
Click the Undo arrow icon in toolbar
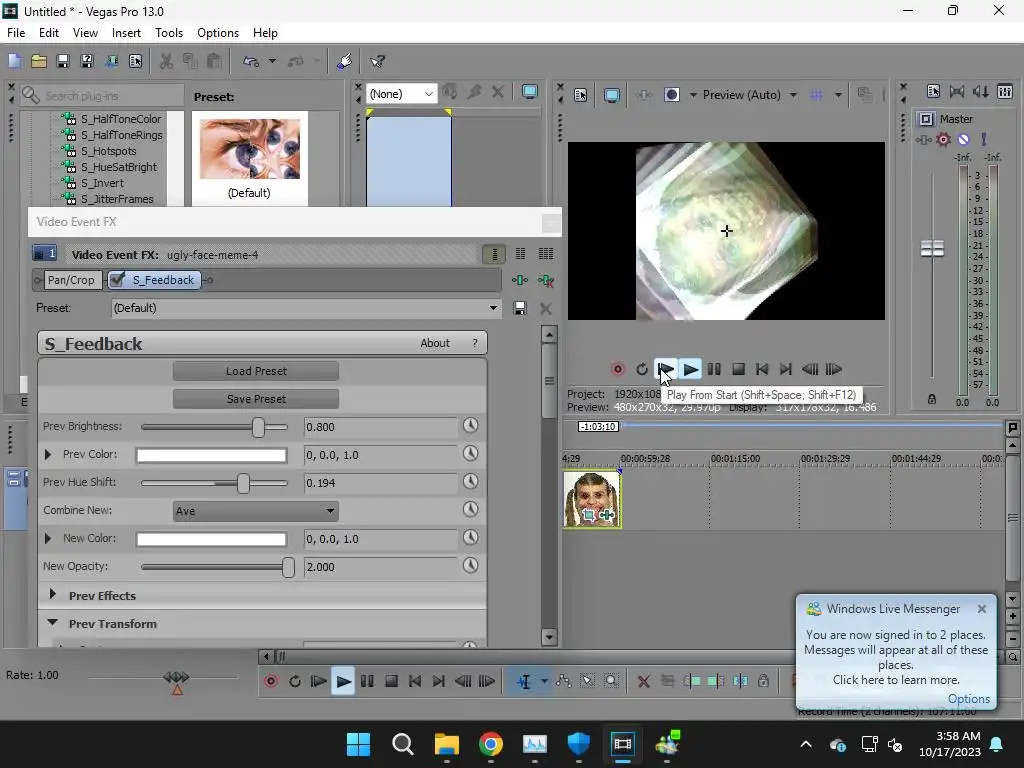coord(251,61)
